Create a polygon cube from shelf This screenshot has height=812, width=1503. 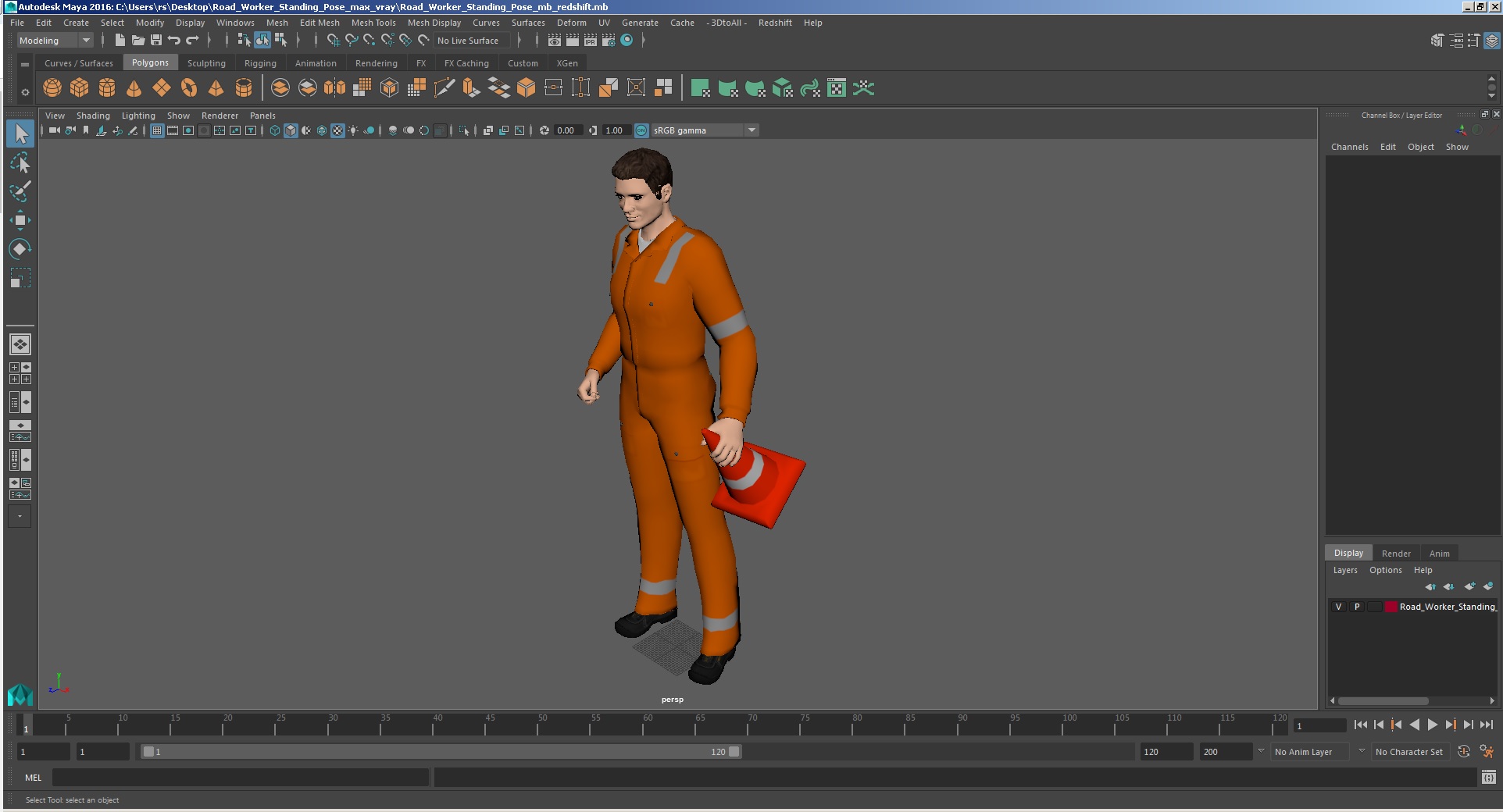point(80,88)
